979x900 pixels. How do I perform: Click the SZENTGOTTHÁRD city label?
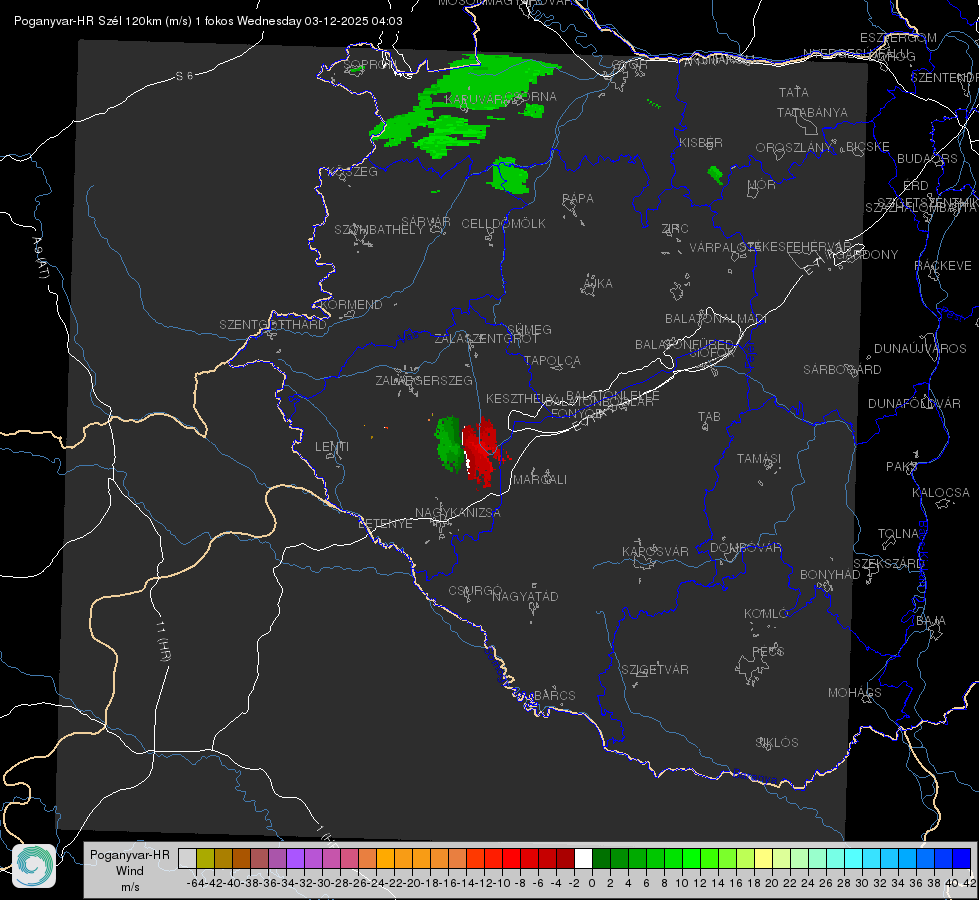point(273,325)
